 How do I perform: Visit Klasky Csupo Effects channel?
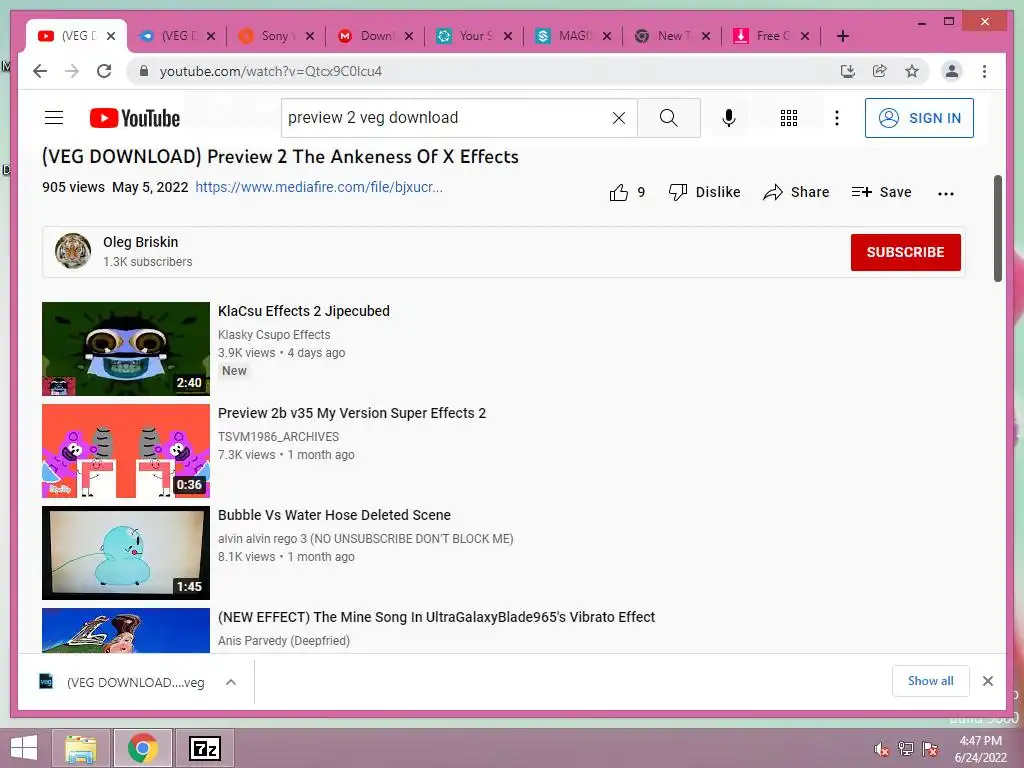274,334
